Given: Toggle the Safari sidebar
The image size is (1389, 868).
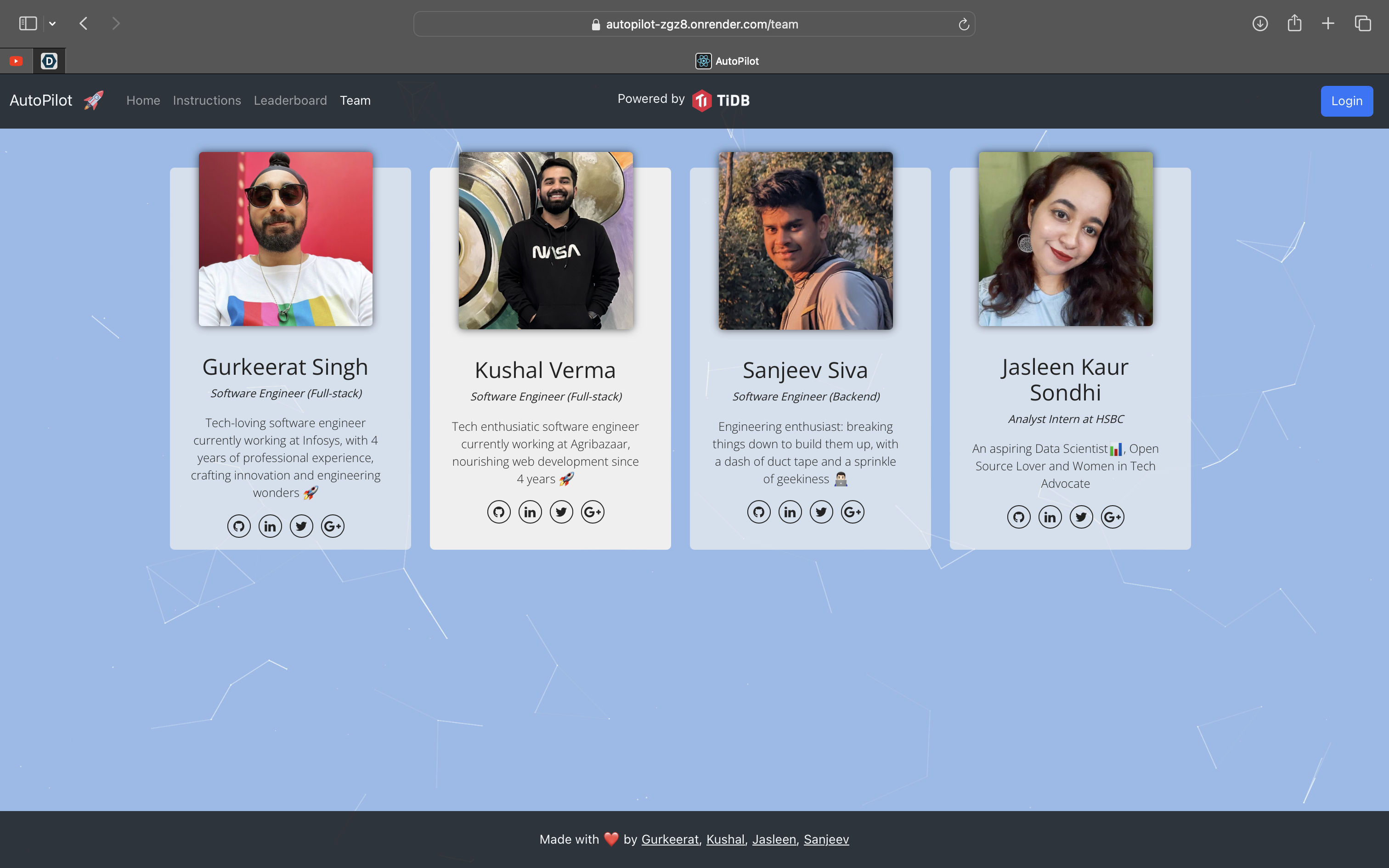Looking at the screenshot, I should pyautogui.click(x=28, y=23).
